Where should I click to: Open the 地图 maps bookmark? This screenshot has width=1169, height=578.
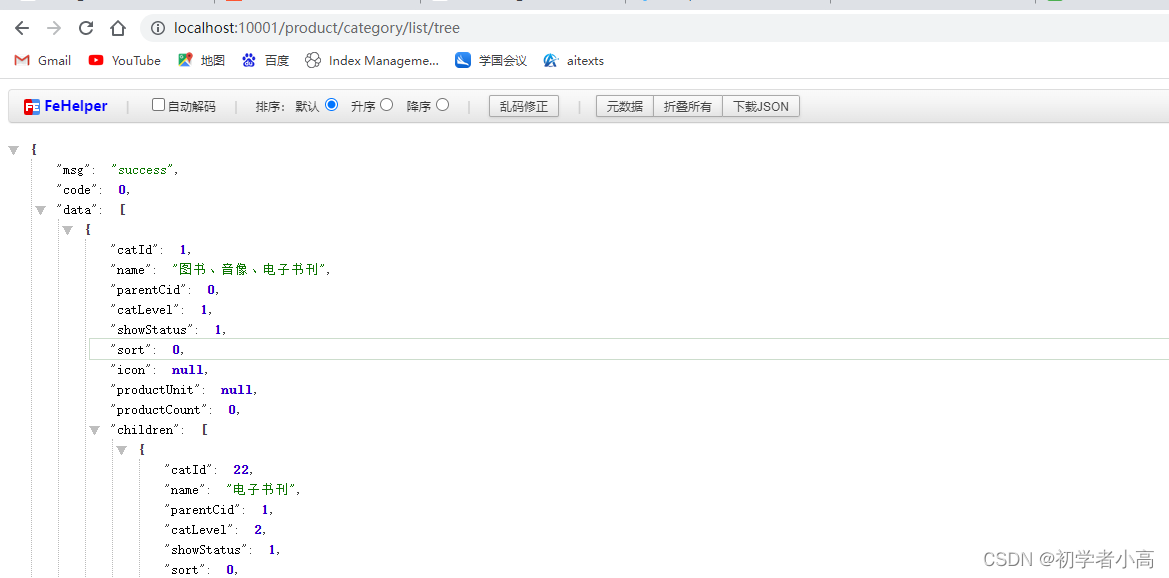(201, 60)
